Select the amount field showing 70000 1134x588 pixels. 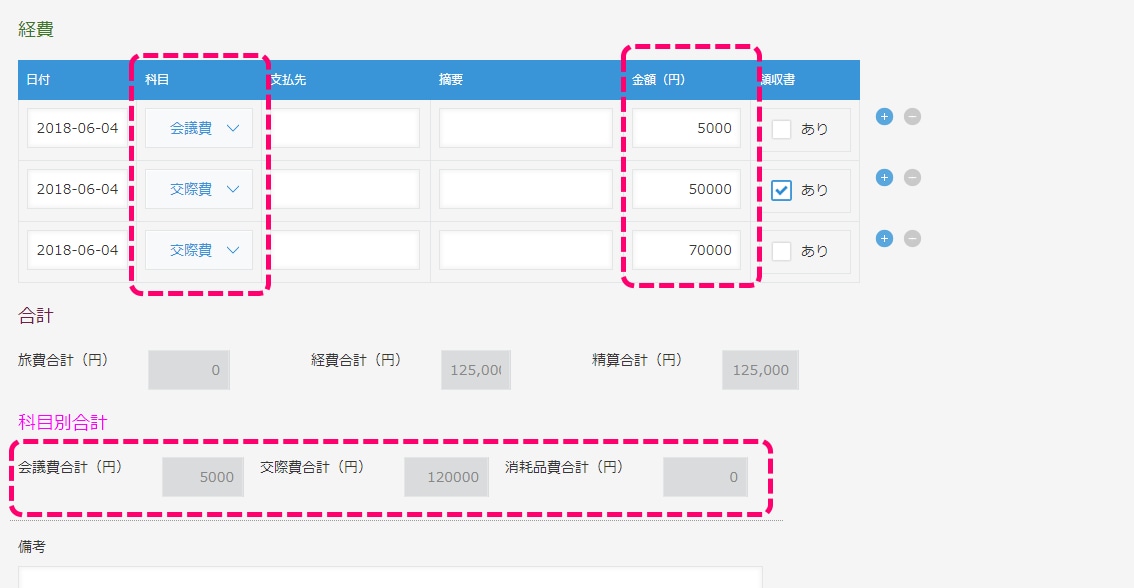686,250
